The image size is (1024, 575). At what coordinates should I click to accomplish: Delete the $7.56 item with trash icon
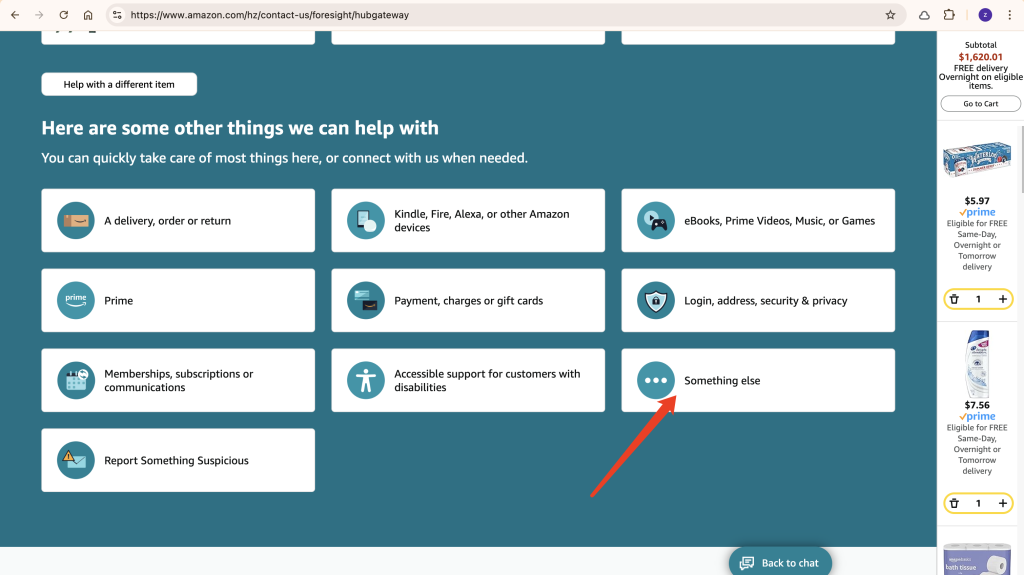coord(954,503)
